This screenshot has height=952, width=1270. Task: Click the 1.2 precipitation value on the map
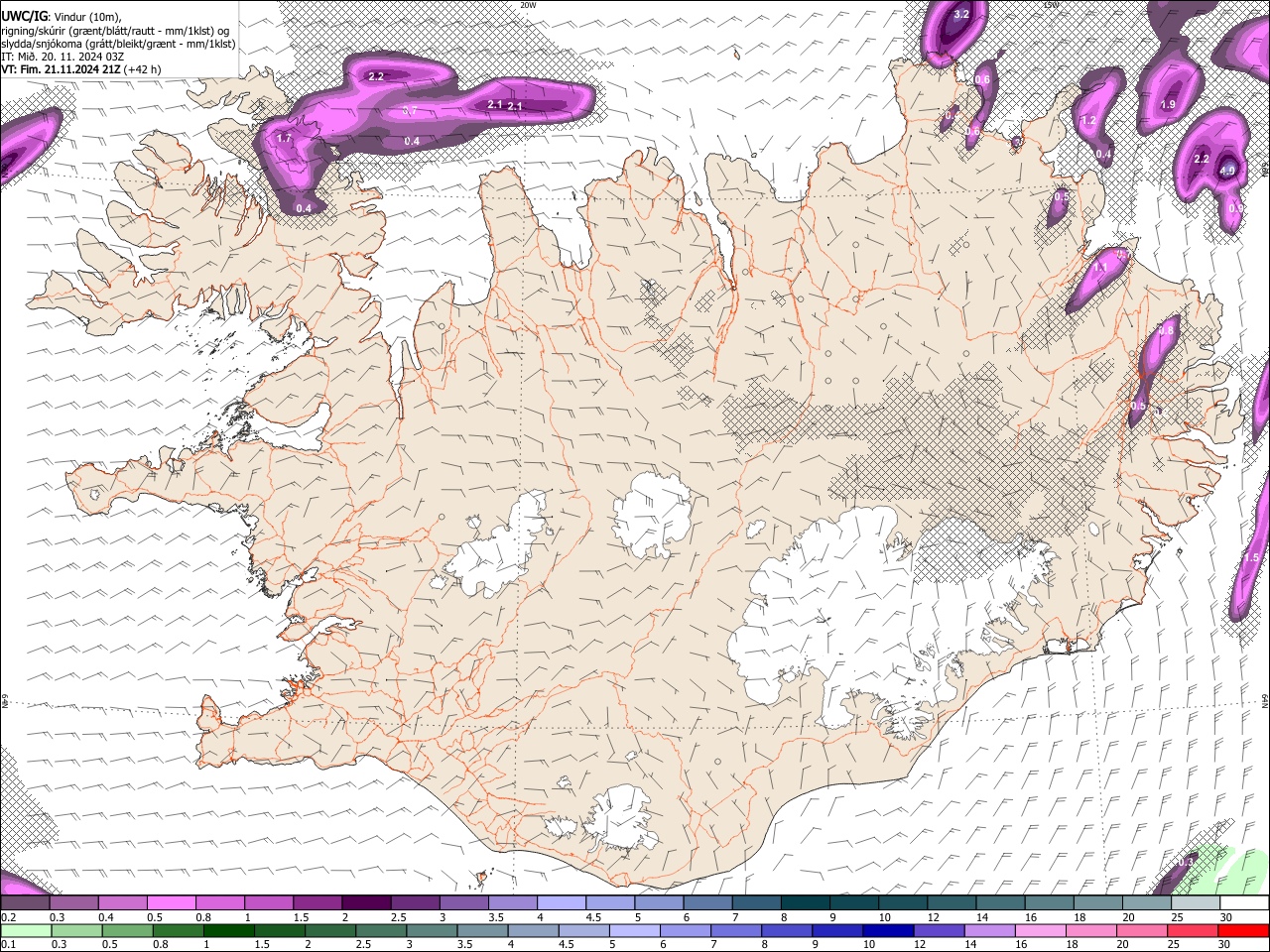[1087, 121]
